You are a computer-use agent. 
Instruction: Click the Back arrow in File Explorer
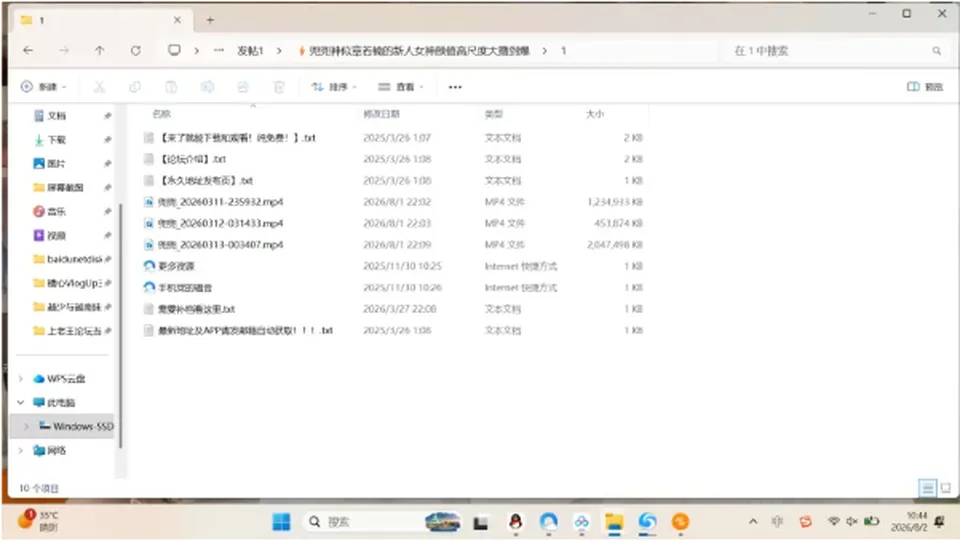[28, 51]
